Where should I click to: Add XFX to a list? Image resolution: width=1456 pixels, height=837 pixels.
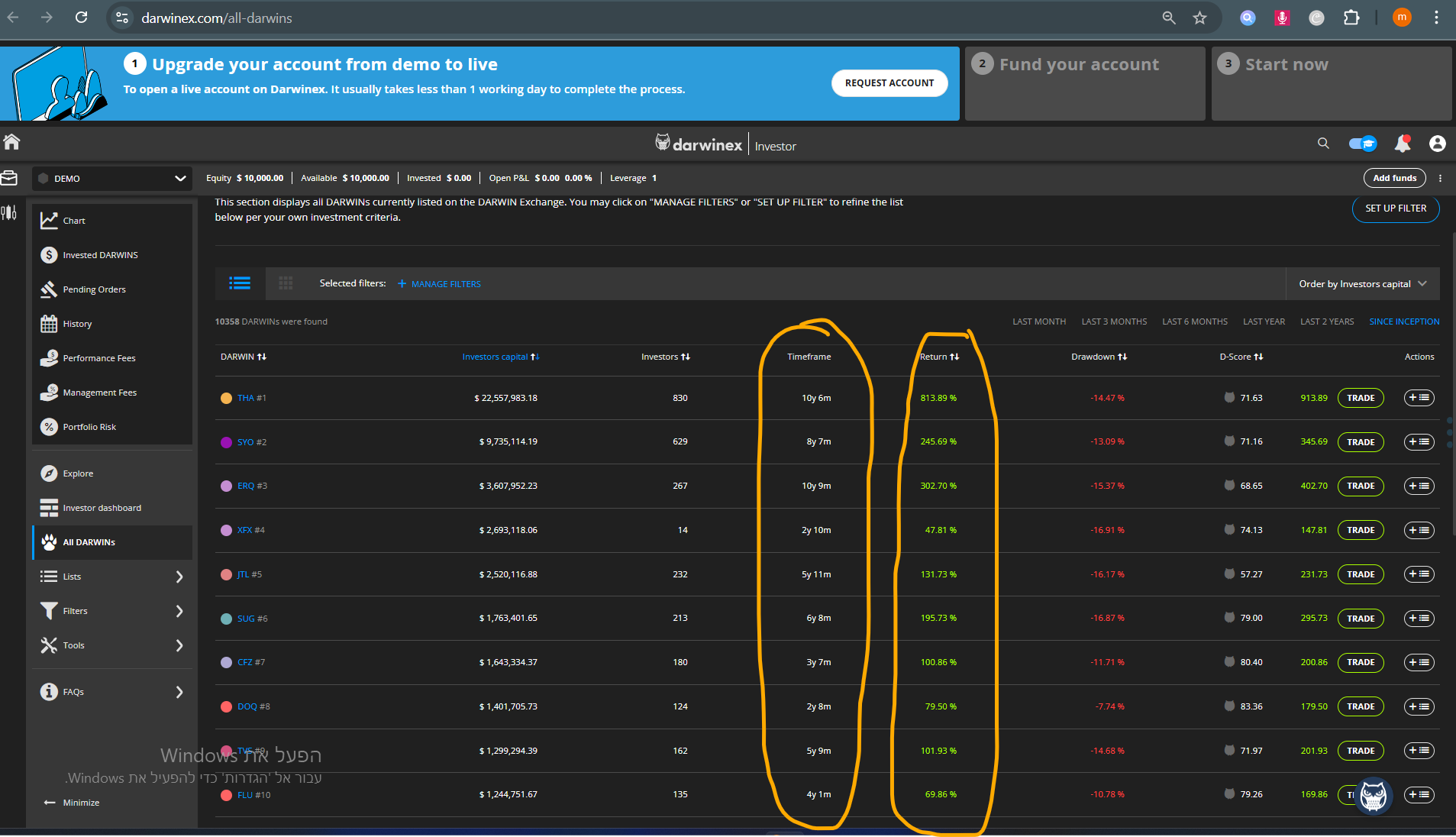click(1419, 530)
